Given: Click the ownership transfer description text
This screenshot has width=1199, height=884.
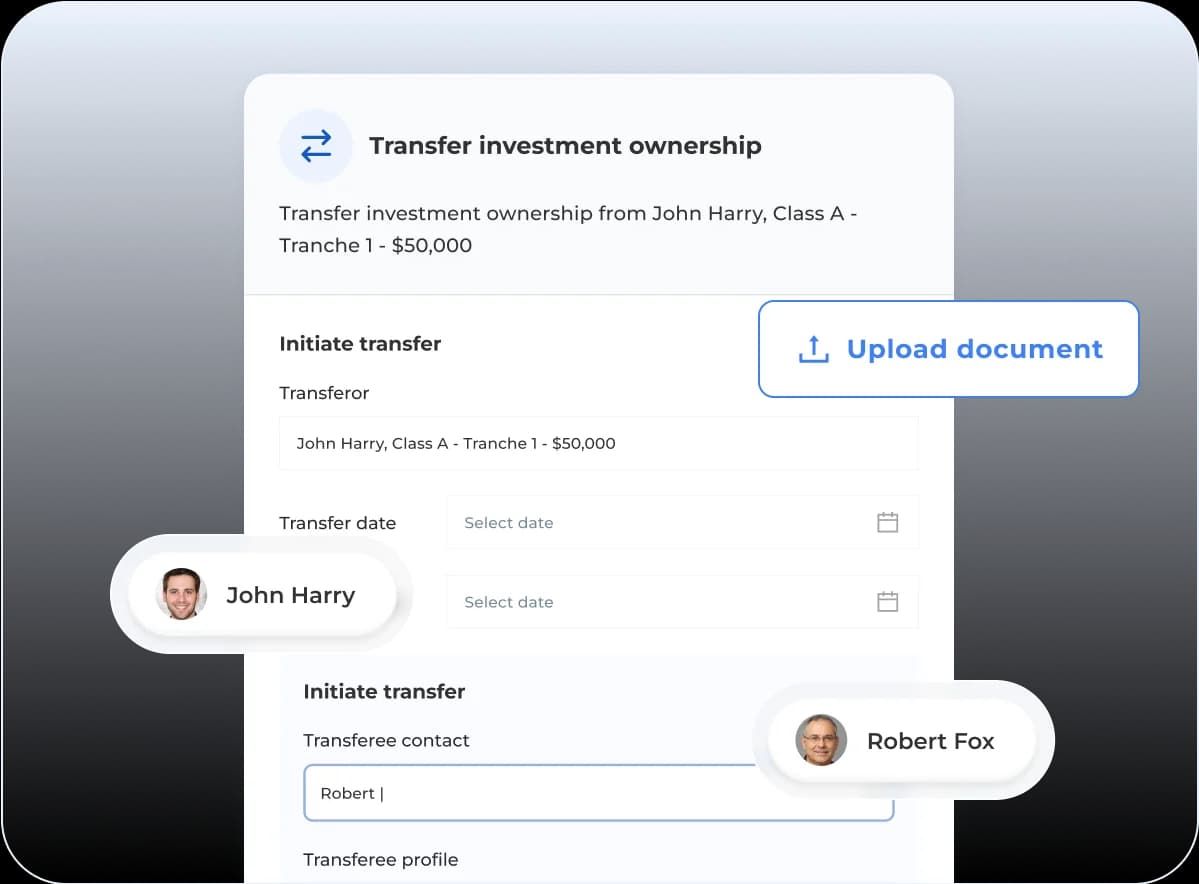Looking at the screenshot, I should pos(567,229).
